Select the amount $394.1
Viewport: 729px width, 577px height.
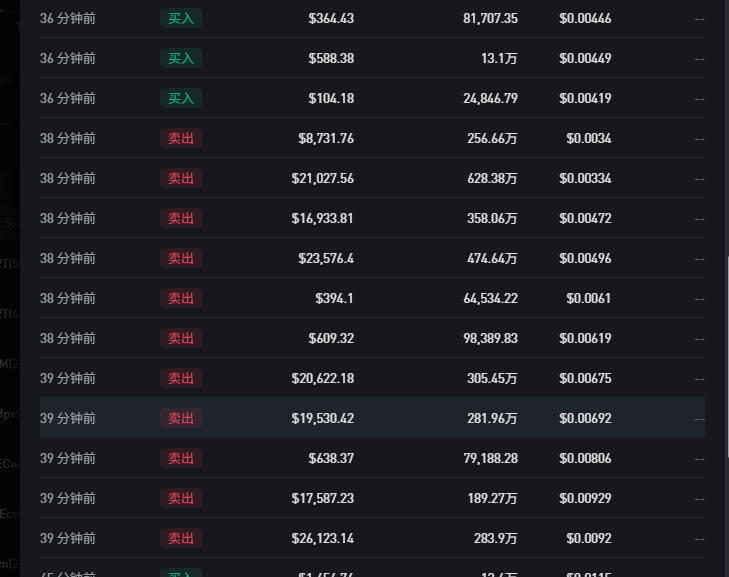click(334, 298)
